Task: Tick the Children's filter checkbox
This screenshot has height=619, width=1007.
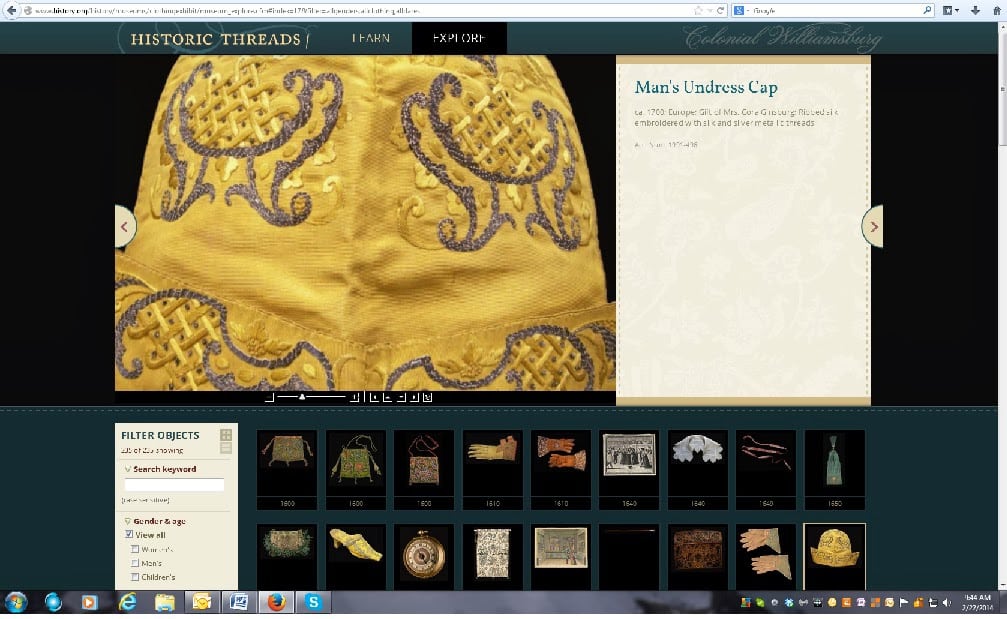Action: (135, 577)
